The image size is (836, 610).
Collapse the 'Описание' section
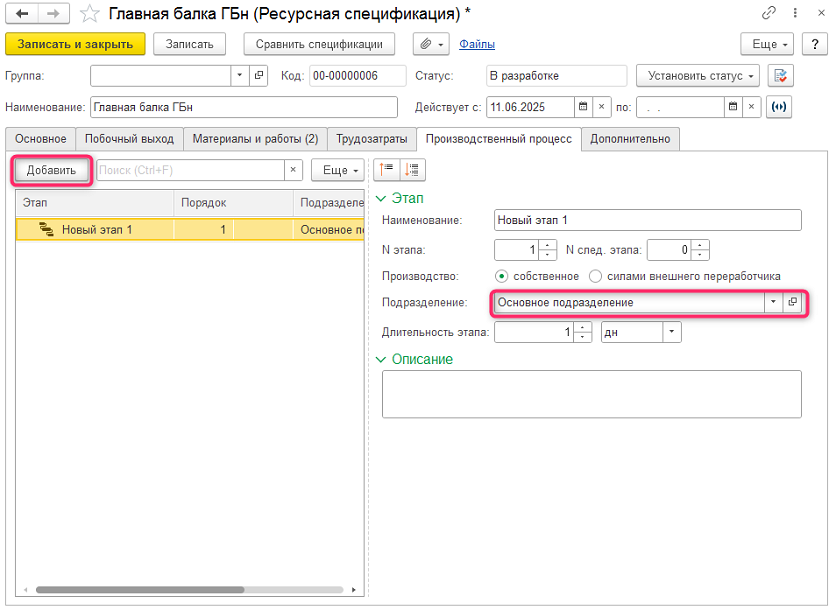point(380,359)
